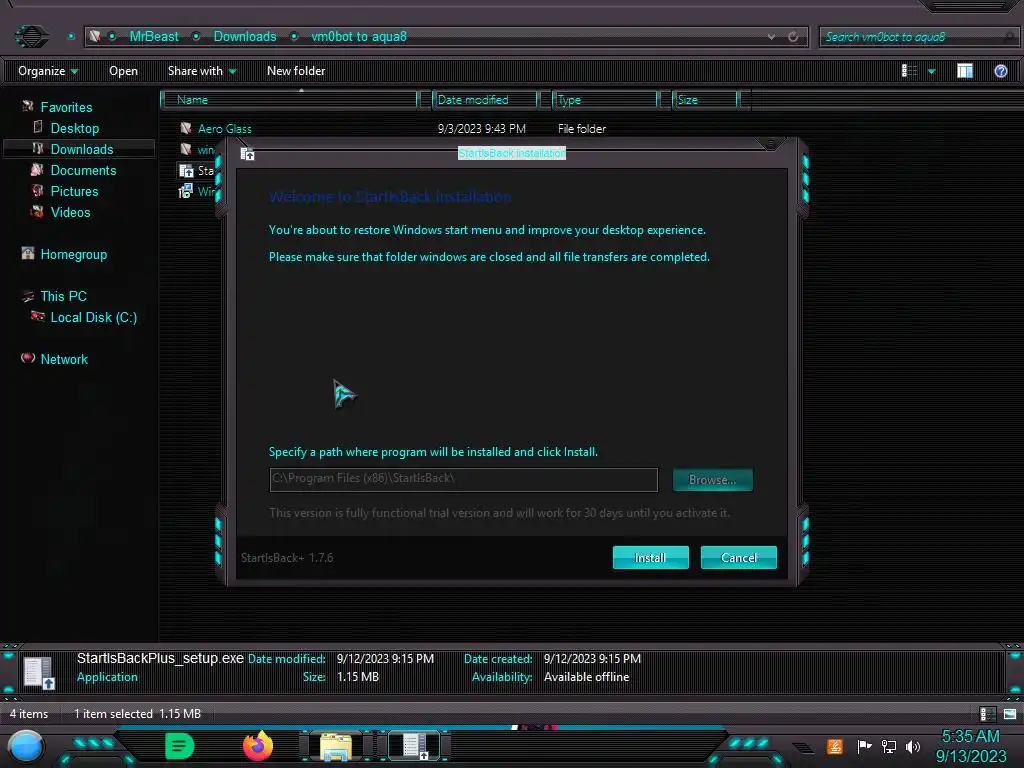Create a New folder from toolbar

coord(296,71)
